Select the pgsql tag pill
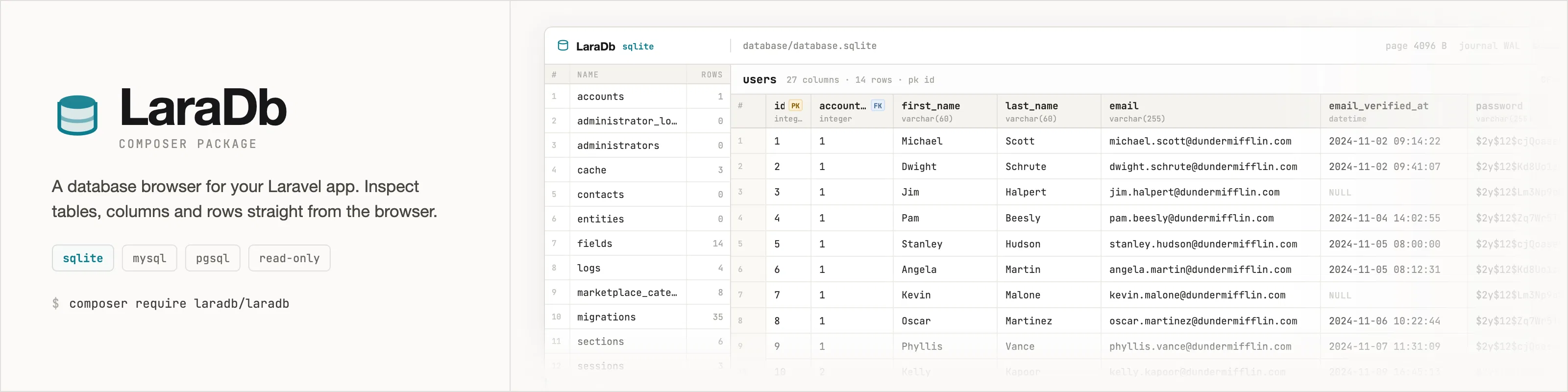This screenshot has height=392, width=1568. [x=213, y=258]
